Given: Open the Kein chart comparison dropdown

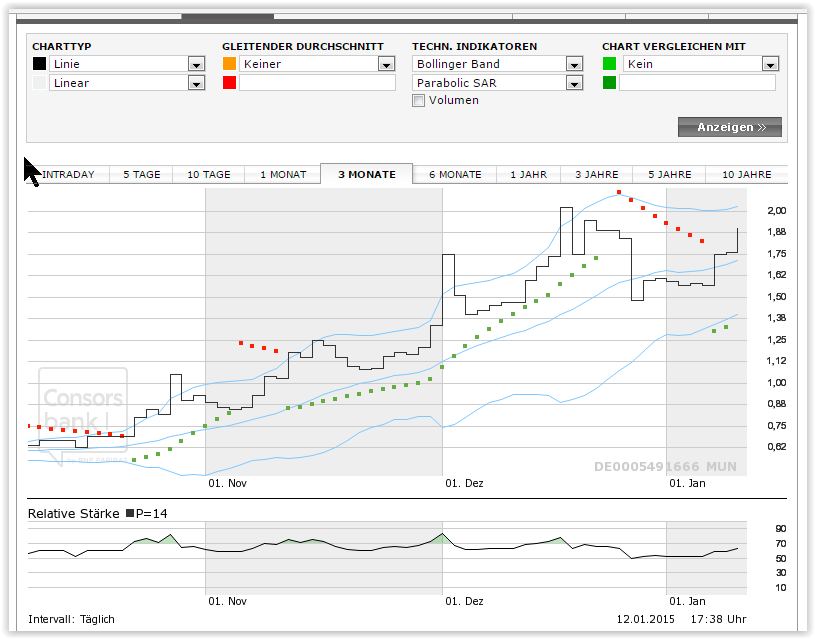Looking at the screenshot, I should click(x=701, y=64).
